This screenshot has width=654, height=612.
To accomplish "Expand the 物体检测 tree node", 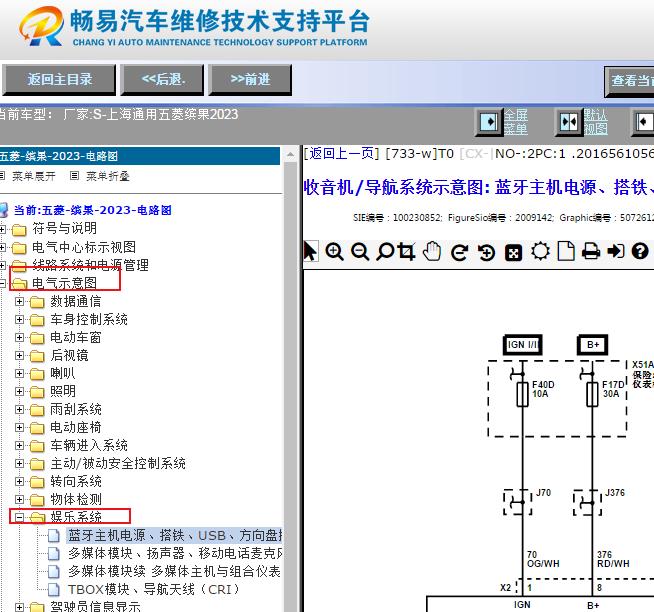I will tap(19, 499).
